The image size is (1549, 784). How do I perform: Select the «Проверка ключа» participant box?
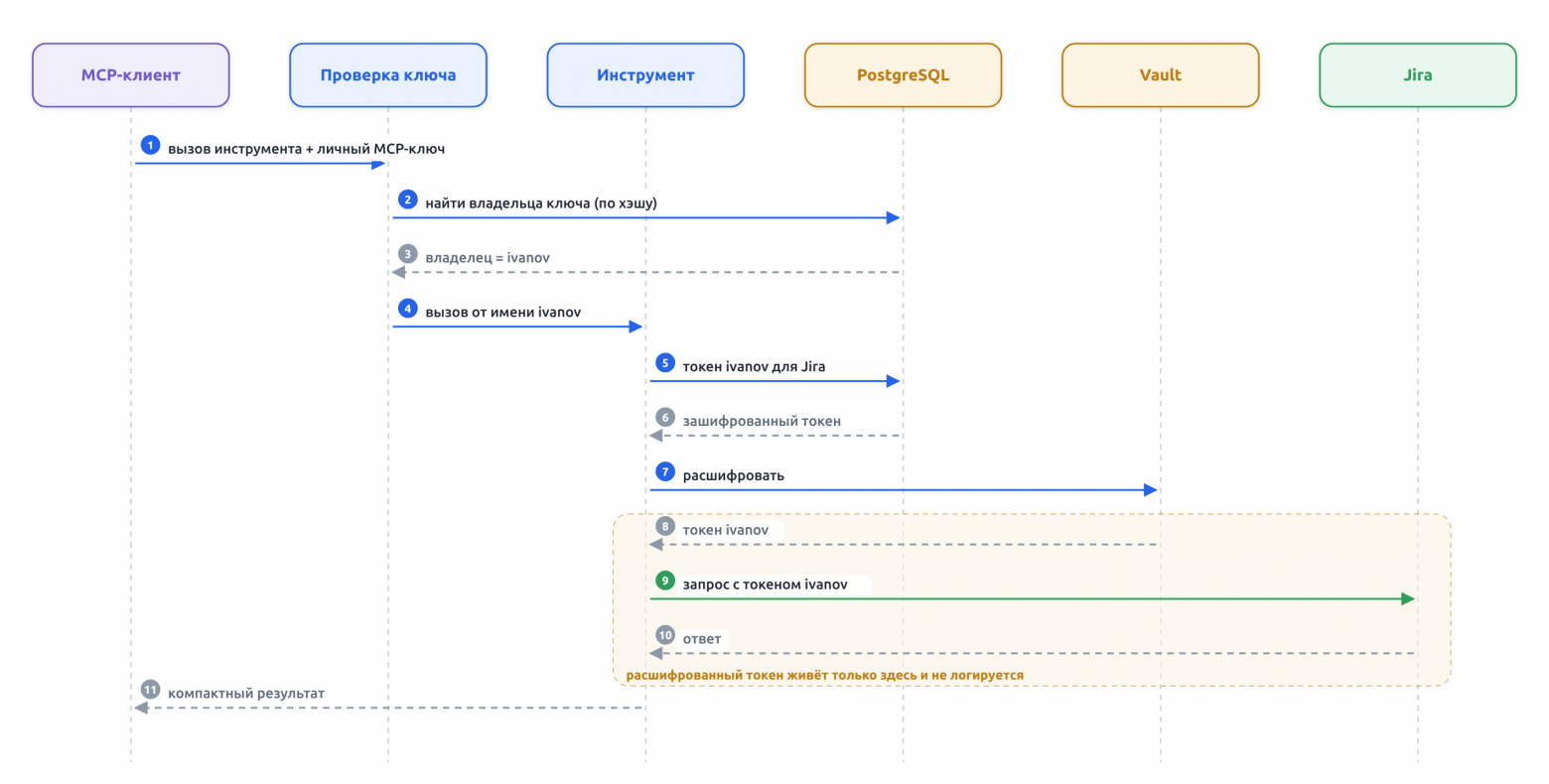point(388,75)
